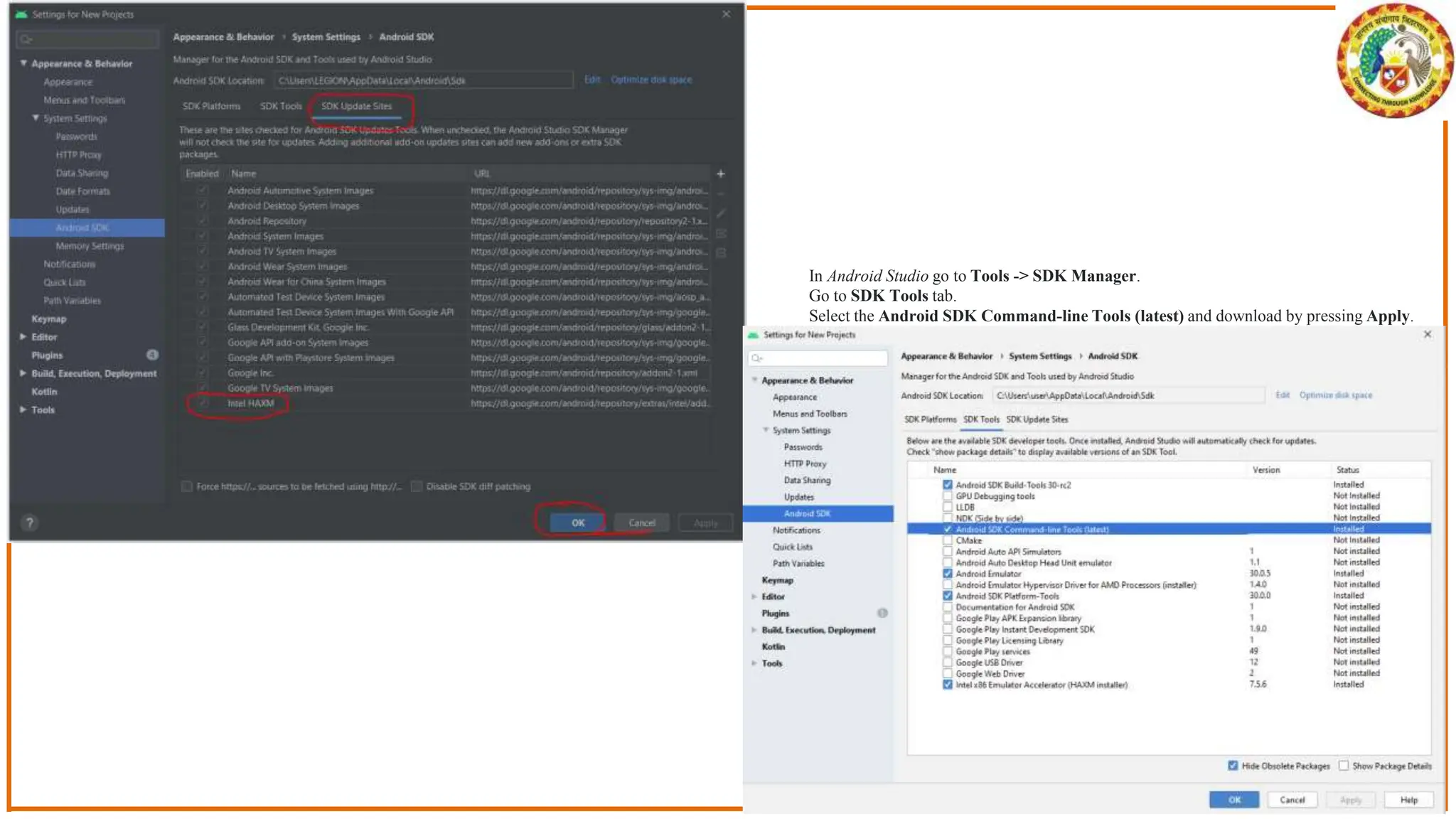The height and width of the screenshot is (819, 1456).
Task: Click the Name column header in light window
Action: coord(945,470)
